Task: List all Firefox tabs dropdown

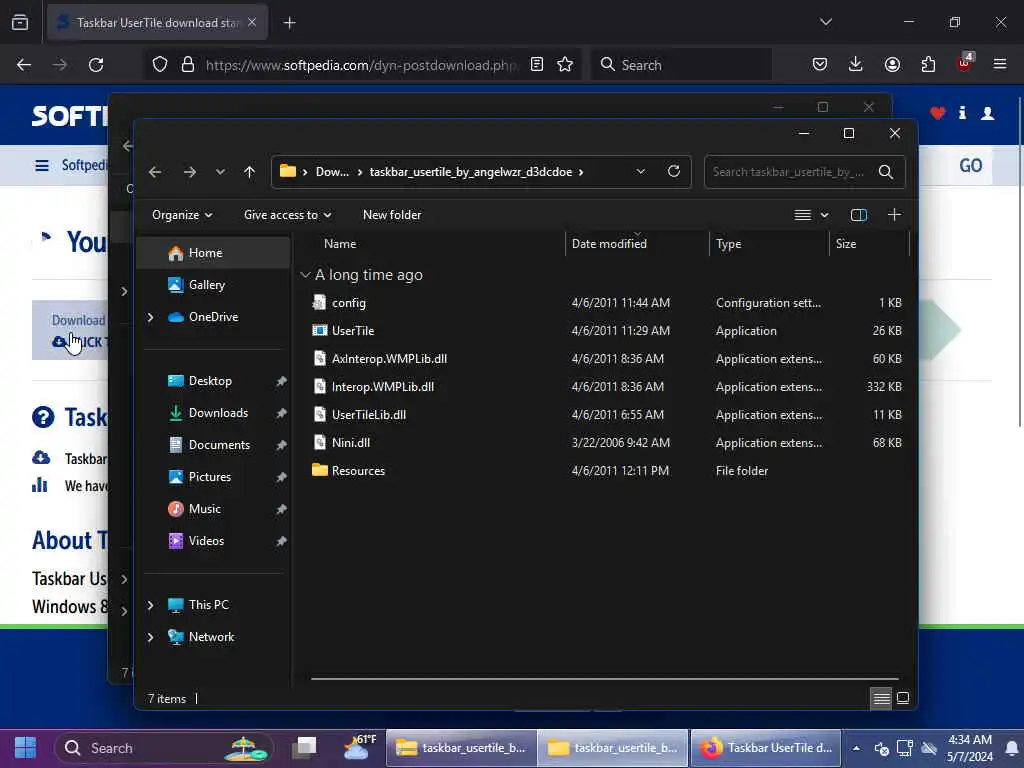Action: click(825, 22)
